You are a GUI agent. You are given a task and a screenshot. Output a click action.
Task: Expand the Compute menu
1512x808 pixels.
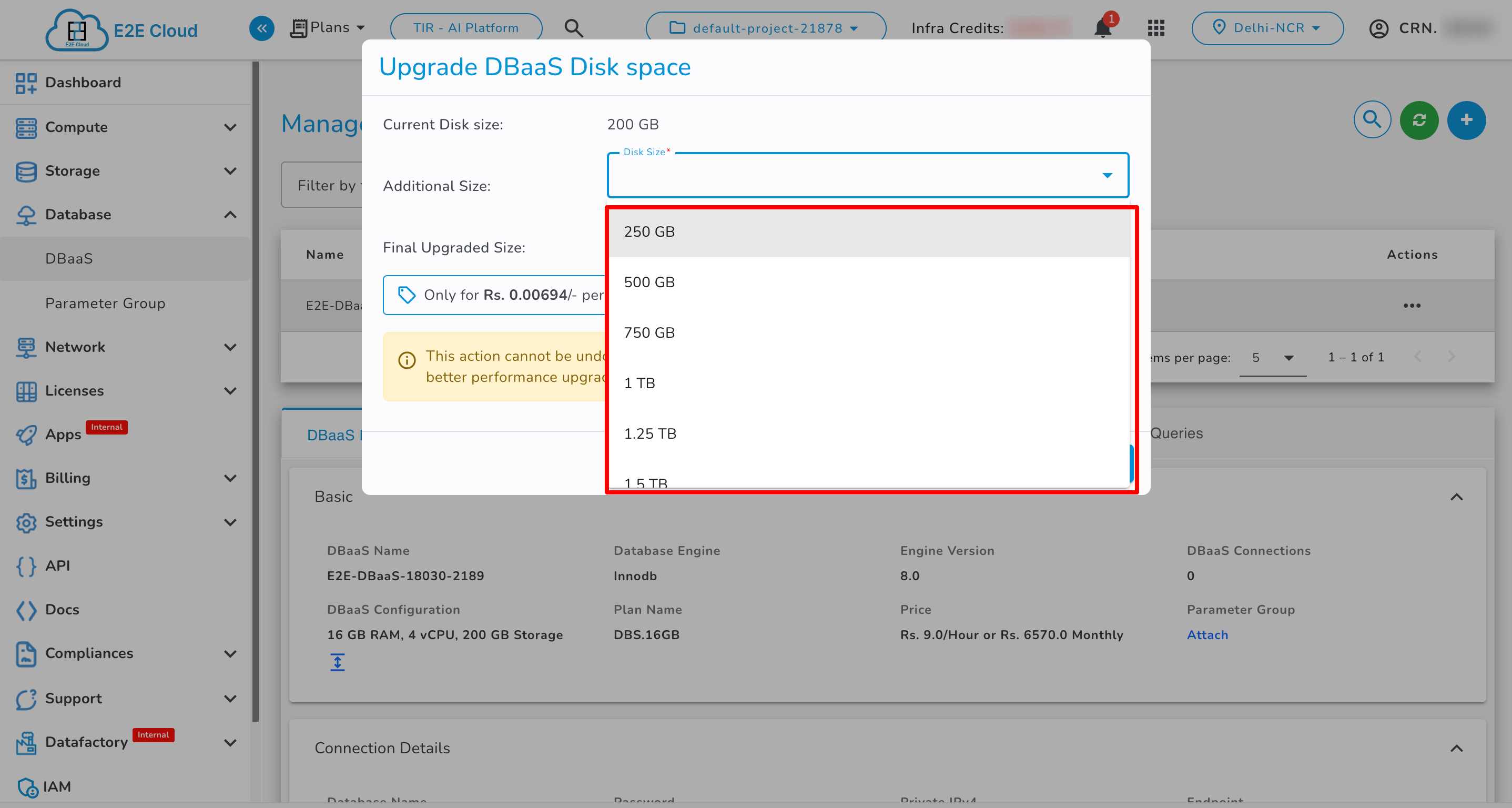tap(231, 127)
